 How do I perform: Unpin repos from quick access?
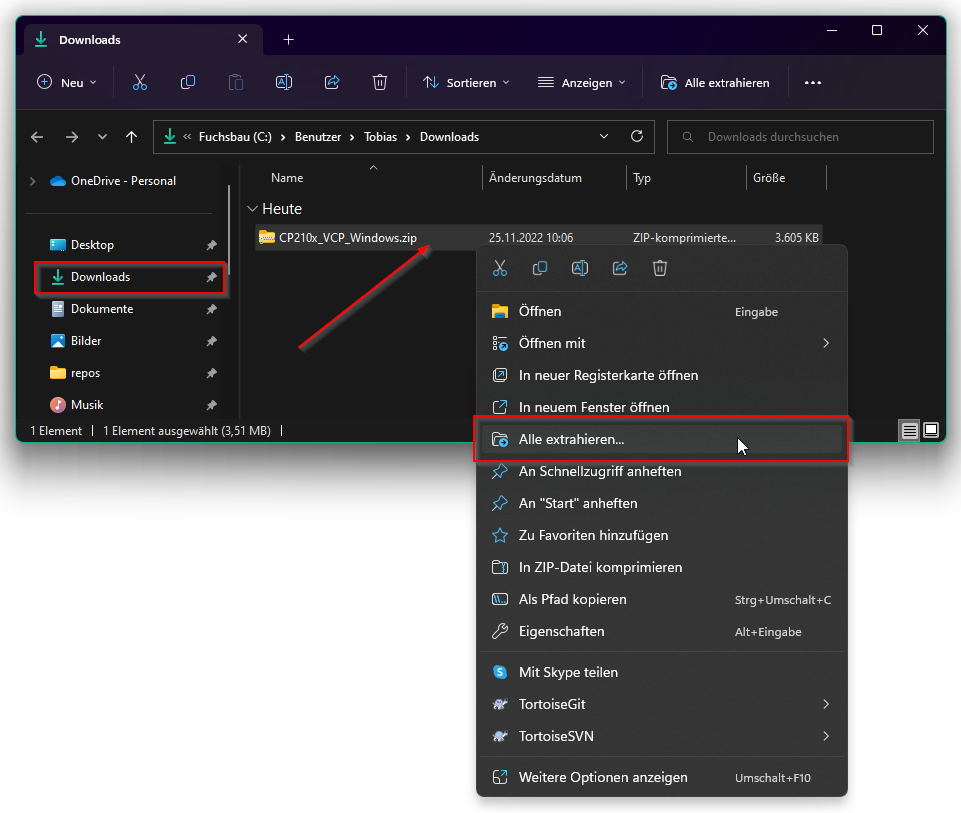(x=211, y=373)
